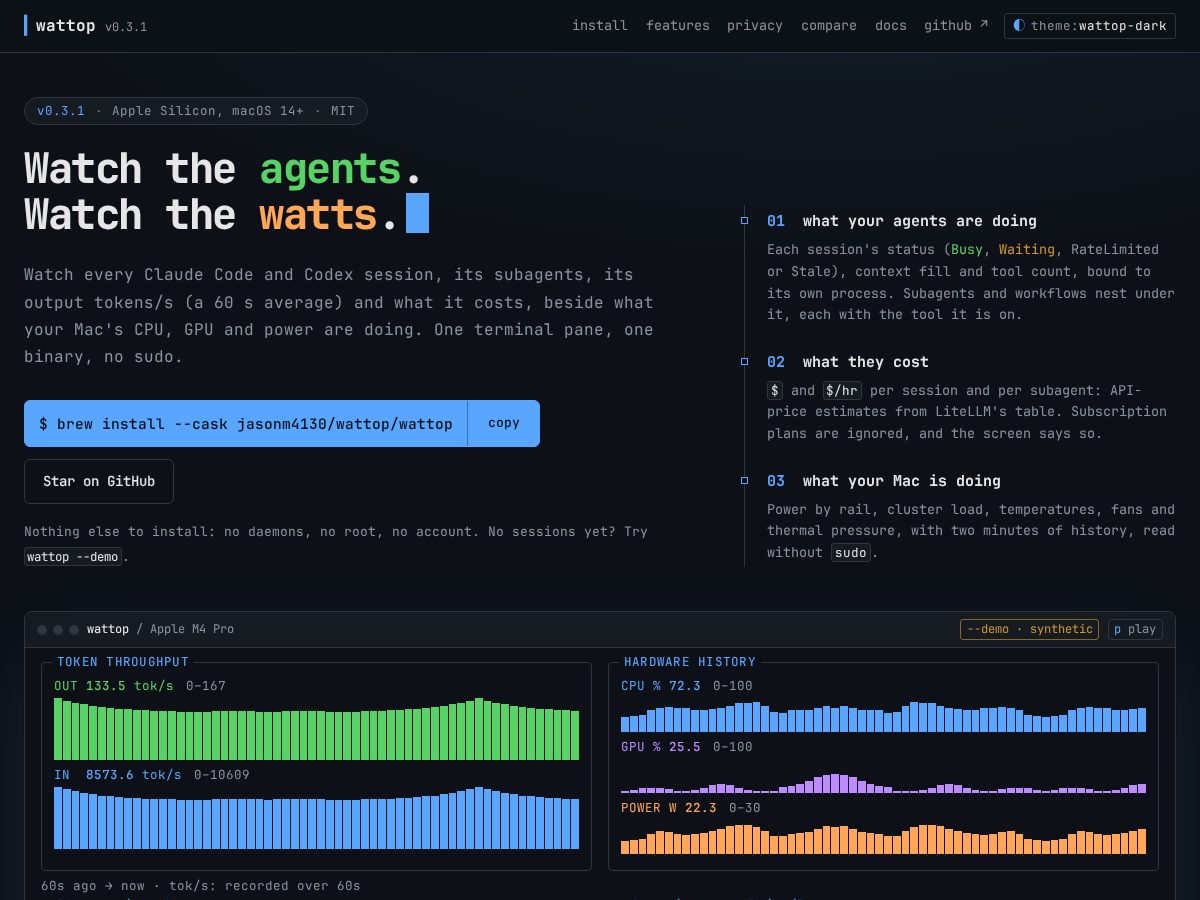The width and height of the screenshot is (1200, 900).
Task: Open the compare nav link
Action: point(829,26)
